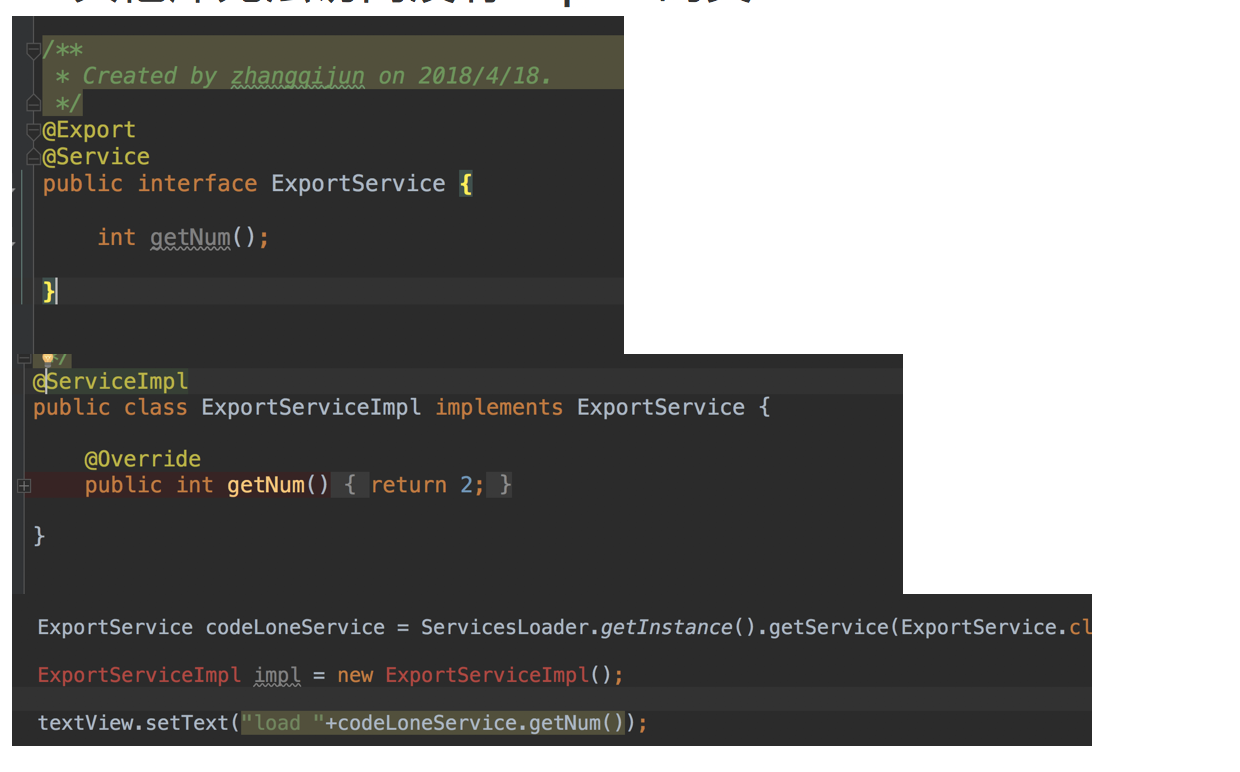The image size is (1240, 772).
Task: Click the fold end marker beside */
Action: point(34,102)
